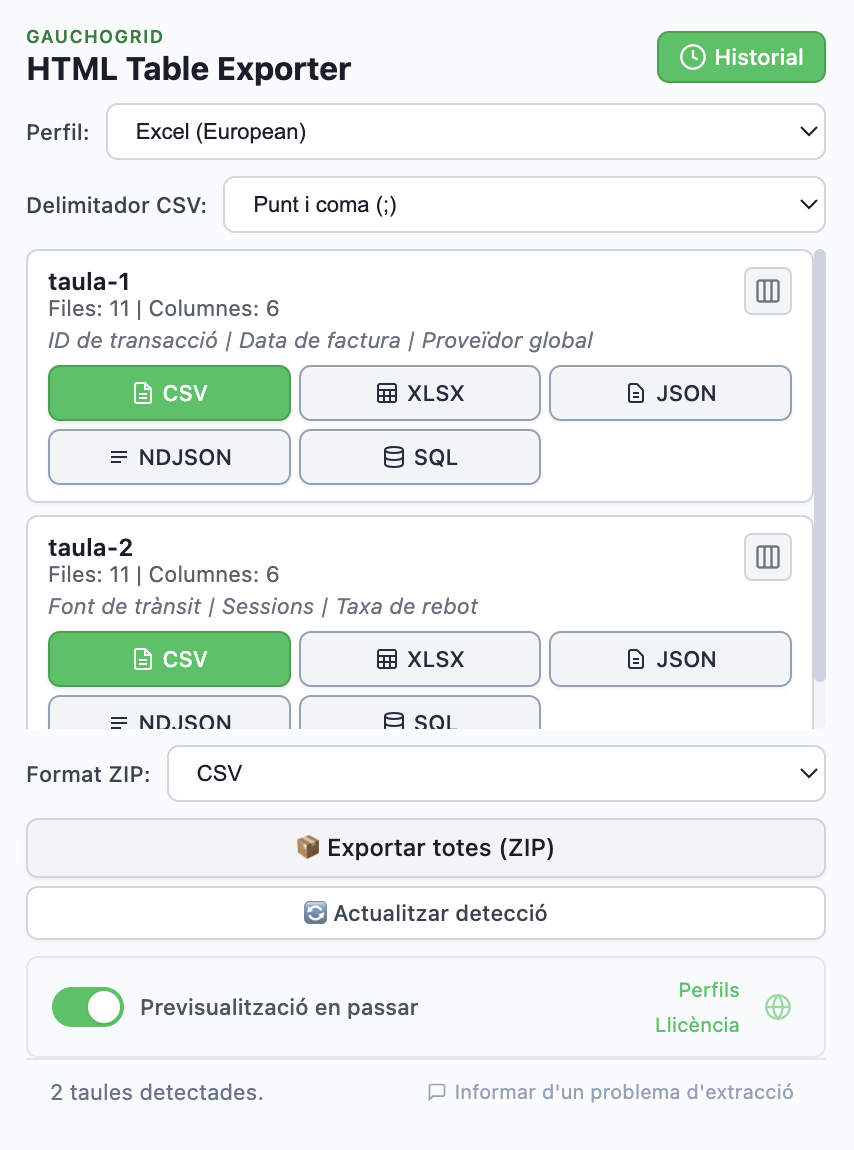The image size is (854, 1150).
Task: Run Actualitzar detecció
Action: point(427,912)
